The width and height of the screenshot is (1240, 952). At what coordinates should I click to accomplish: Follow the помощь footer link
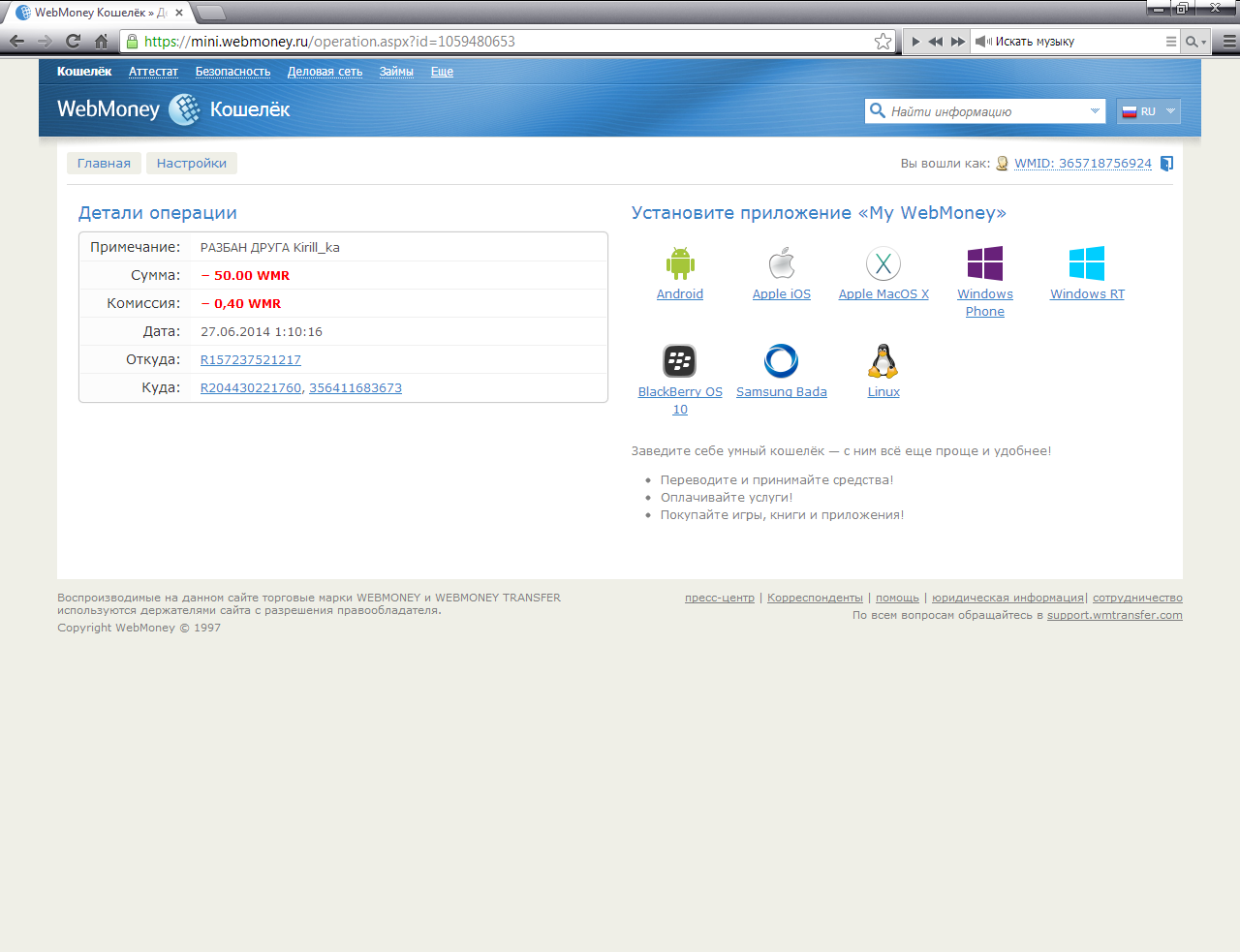(x=897, y=598)
